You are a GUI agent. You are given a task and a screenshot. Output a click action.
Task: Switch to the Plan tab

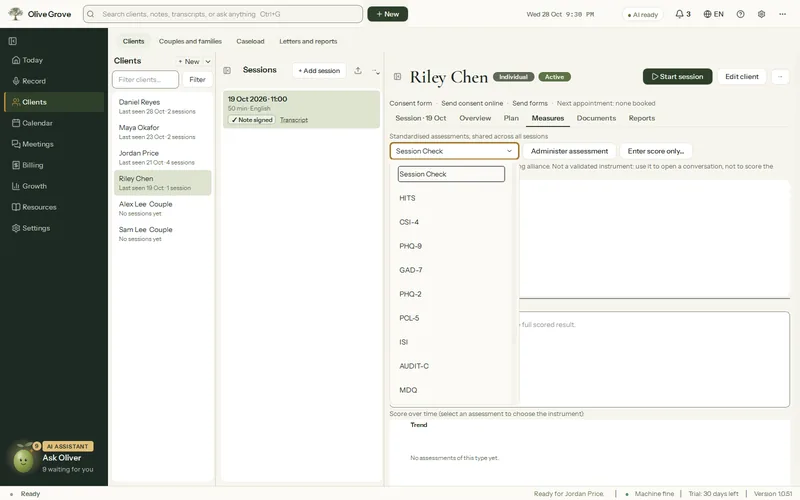pos(511,118)
